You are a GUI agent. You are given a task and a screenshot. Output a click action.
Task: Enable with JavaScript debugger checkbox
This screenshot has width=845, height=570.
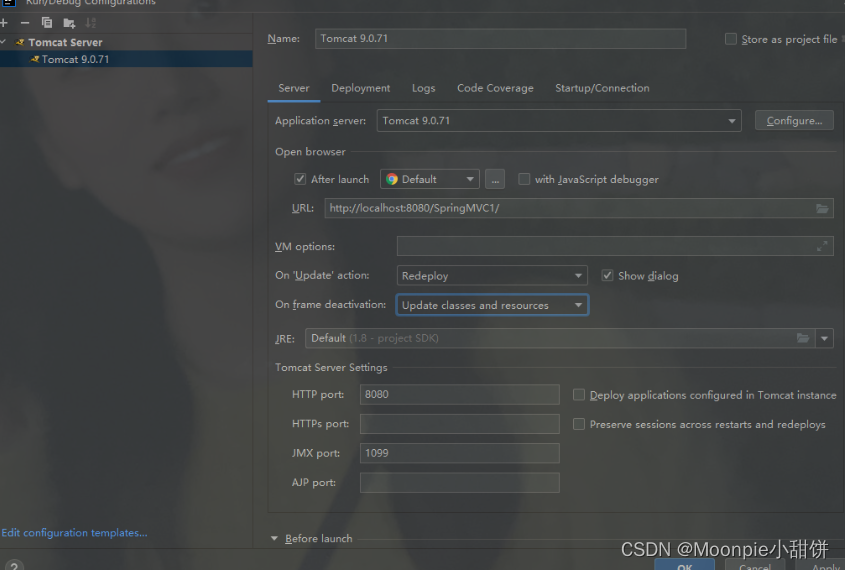[x=524, y=179]
